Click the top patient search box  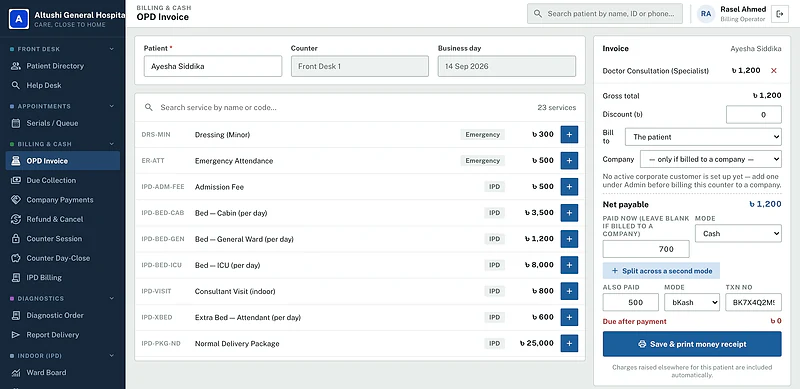point(605,14)
